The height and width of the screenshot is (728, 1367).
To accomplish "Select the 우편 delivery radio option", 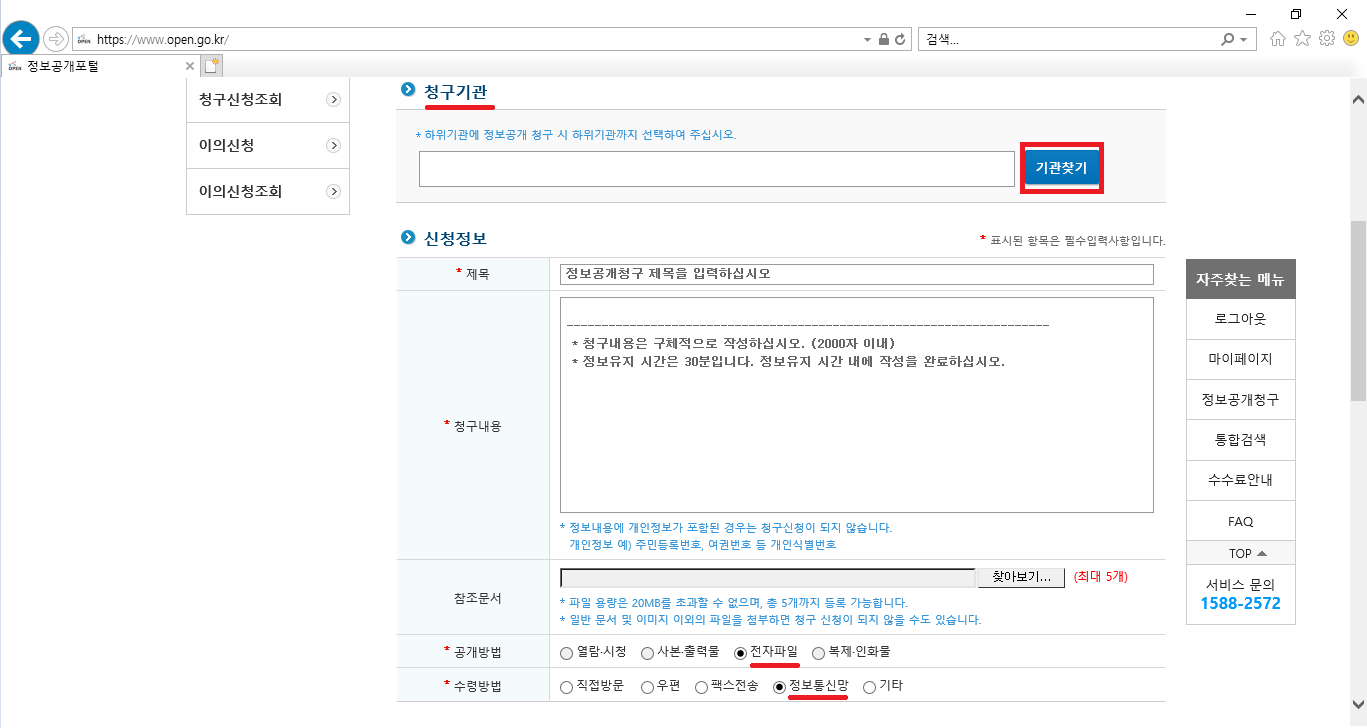I will (647, 687).
